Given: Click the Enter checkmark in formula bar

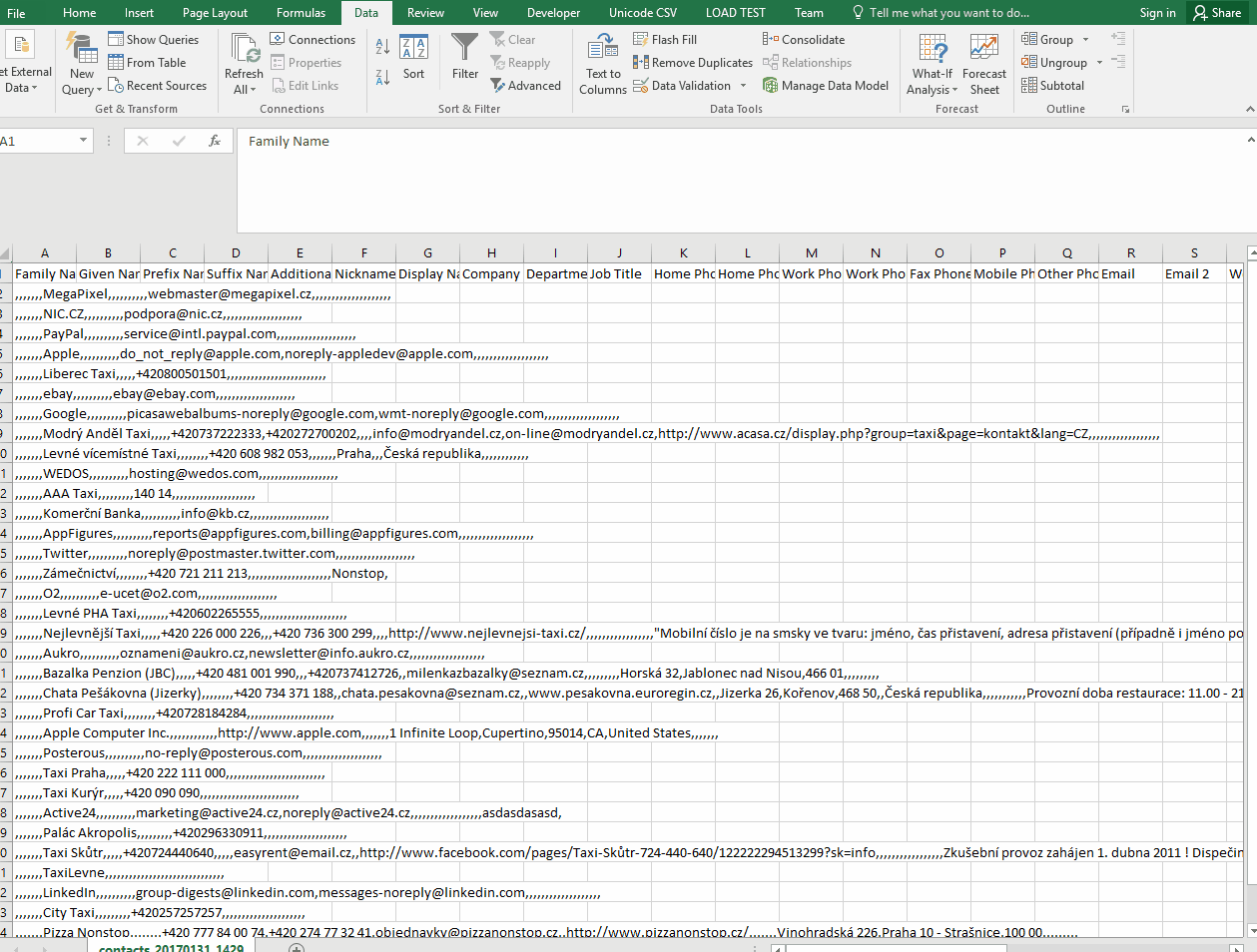Looking at the screenshot, I should [x=179, y=142].
